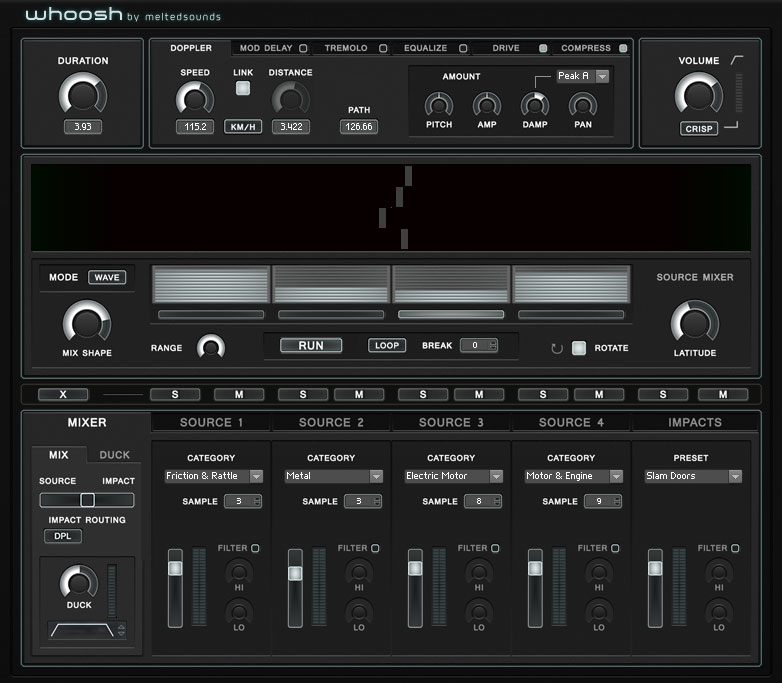Expand the Slam Doors preset dropdown
This screenshot has width=782, height=683.
(x=693, y=476)
